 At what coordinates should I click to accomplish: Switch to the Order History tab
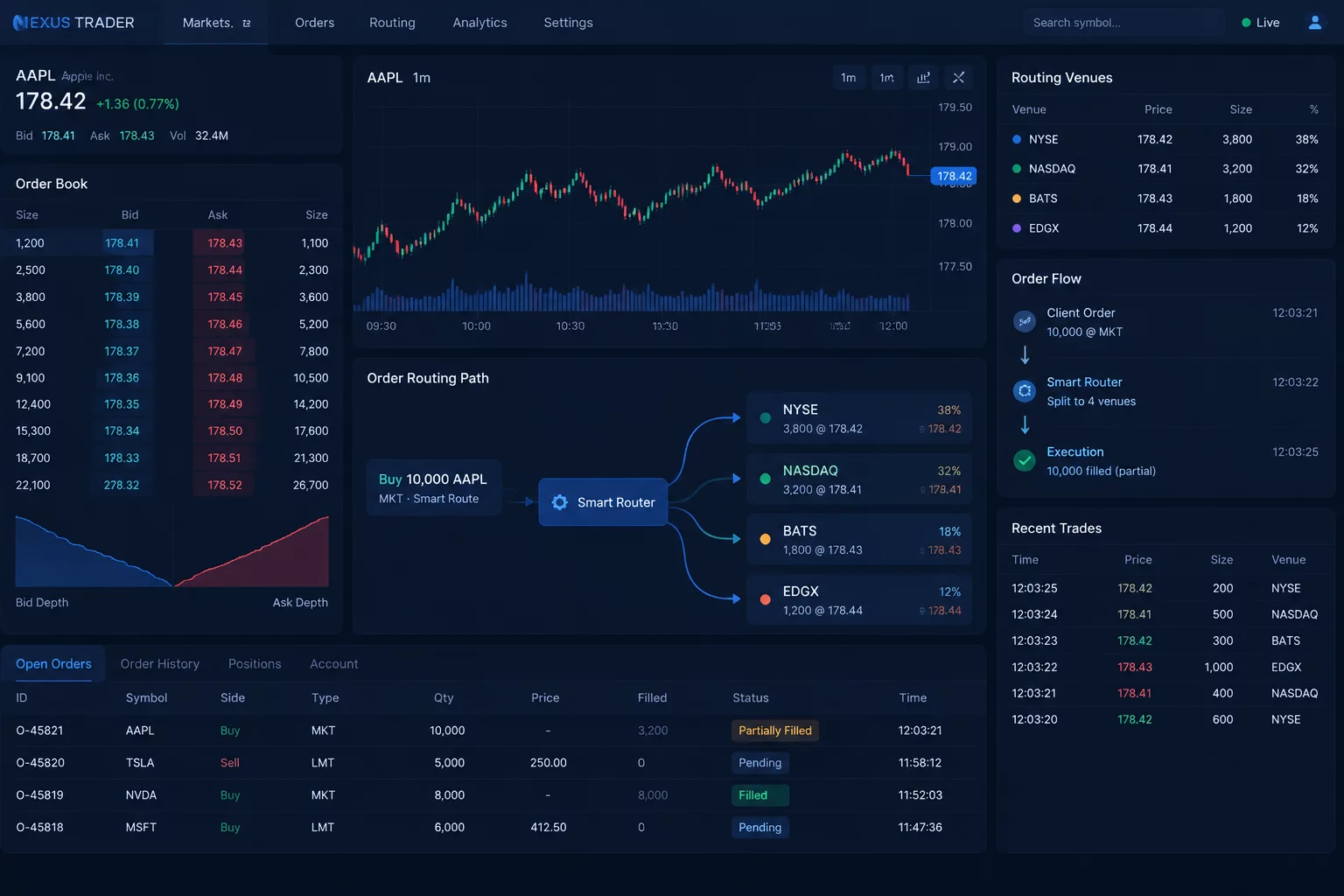point(160,664)
